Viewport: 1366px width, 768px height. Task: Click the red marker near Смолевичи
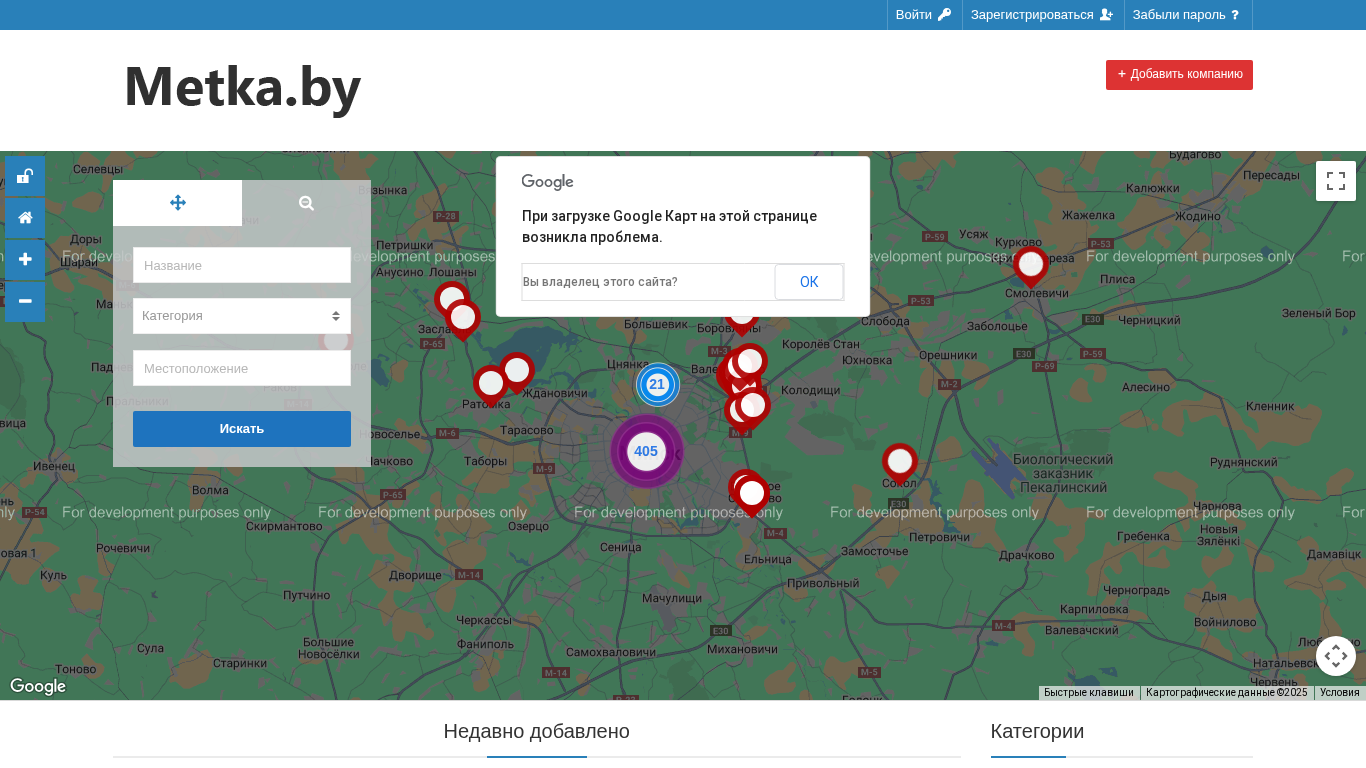(1031, 267)
